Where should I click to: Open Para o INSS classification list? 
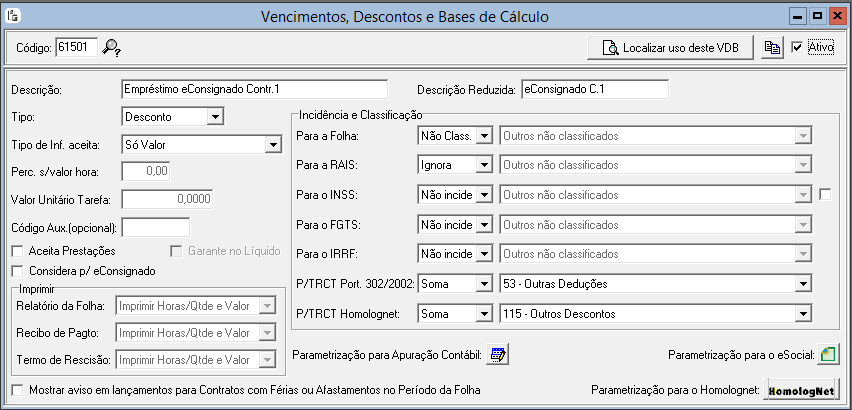pos(803,194)
